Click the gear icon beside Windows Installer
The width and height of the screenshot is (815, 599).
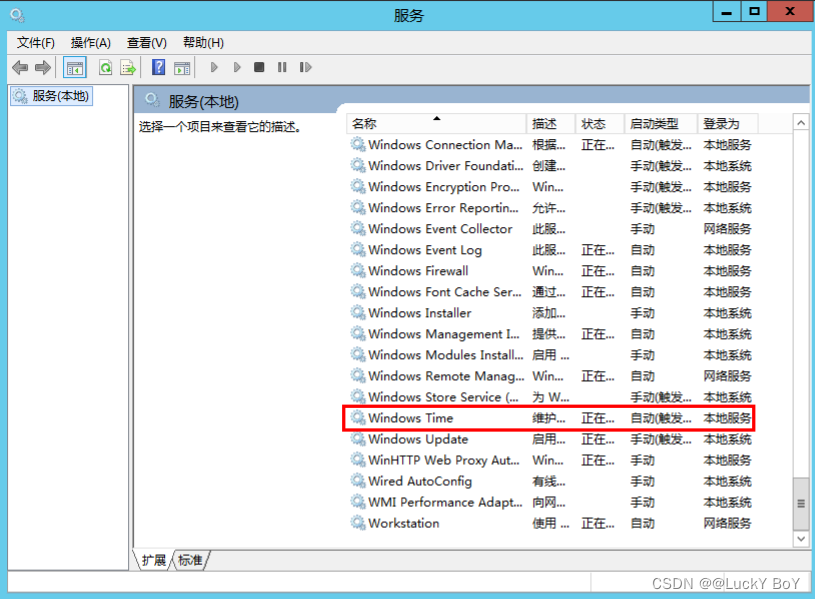(358, 312)
